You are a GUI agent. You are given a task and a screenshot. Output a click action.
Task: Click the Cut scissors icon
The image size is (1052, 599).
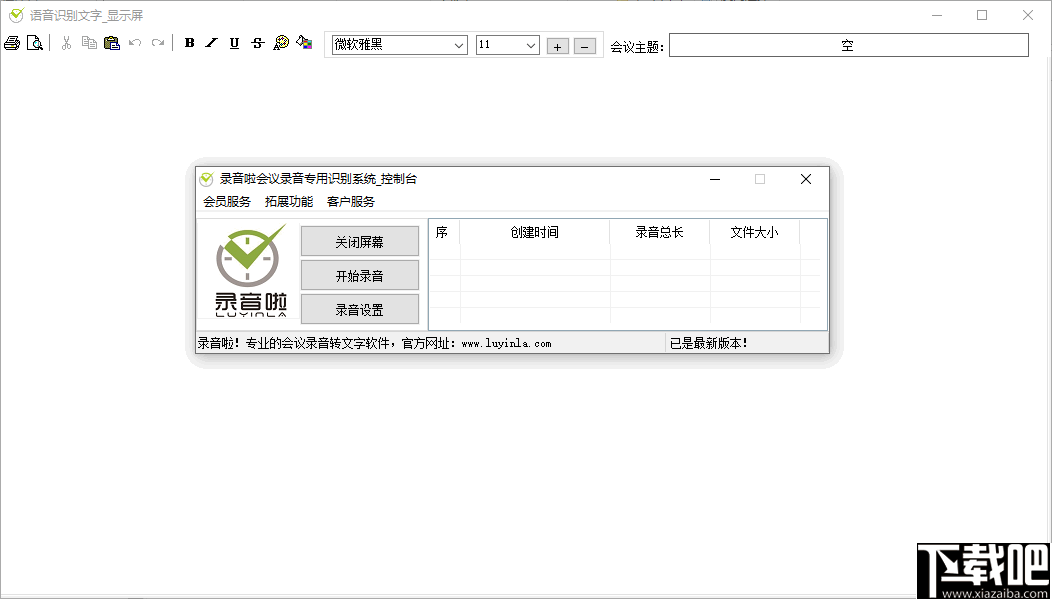tap(65, 43)
